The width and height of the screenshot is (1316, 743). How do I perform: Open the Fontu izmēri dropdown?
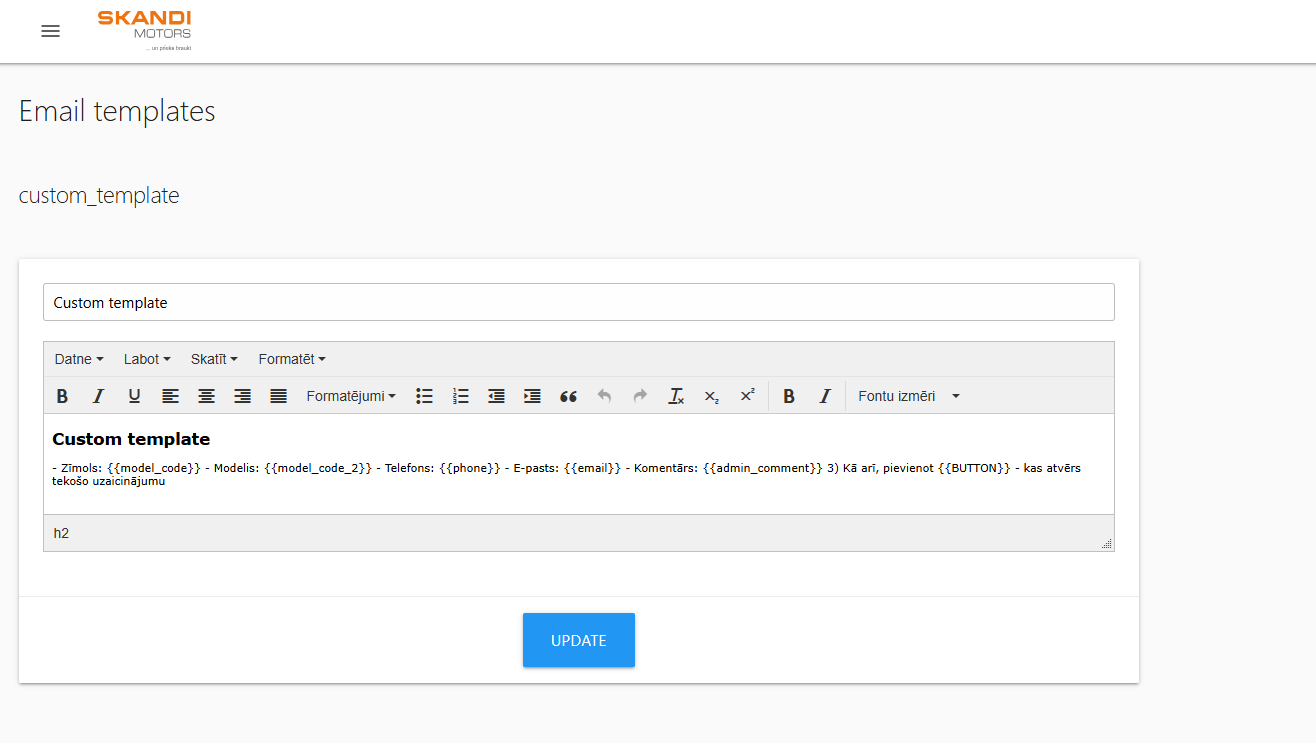(x=906, y=396)
